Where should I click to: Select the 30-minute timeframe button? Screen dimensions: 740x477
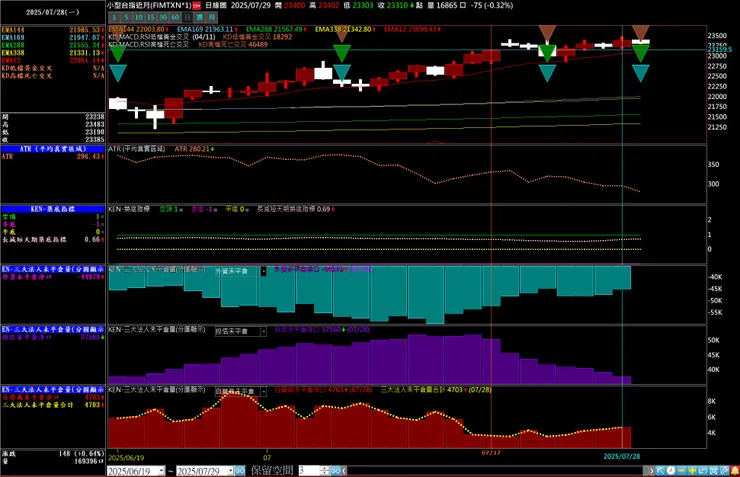point(163,17)
